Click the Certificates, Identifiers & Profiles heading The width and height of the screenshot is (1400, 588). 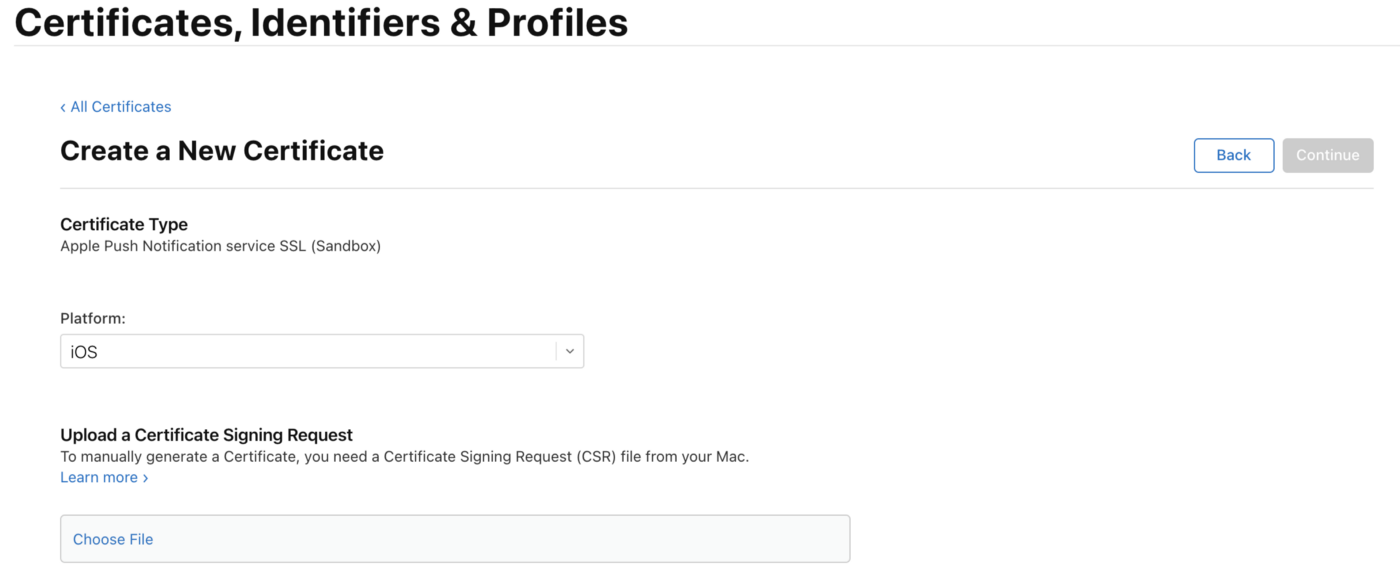point(320,22)
